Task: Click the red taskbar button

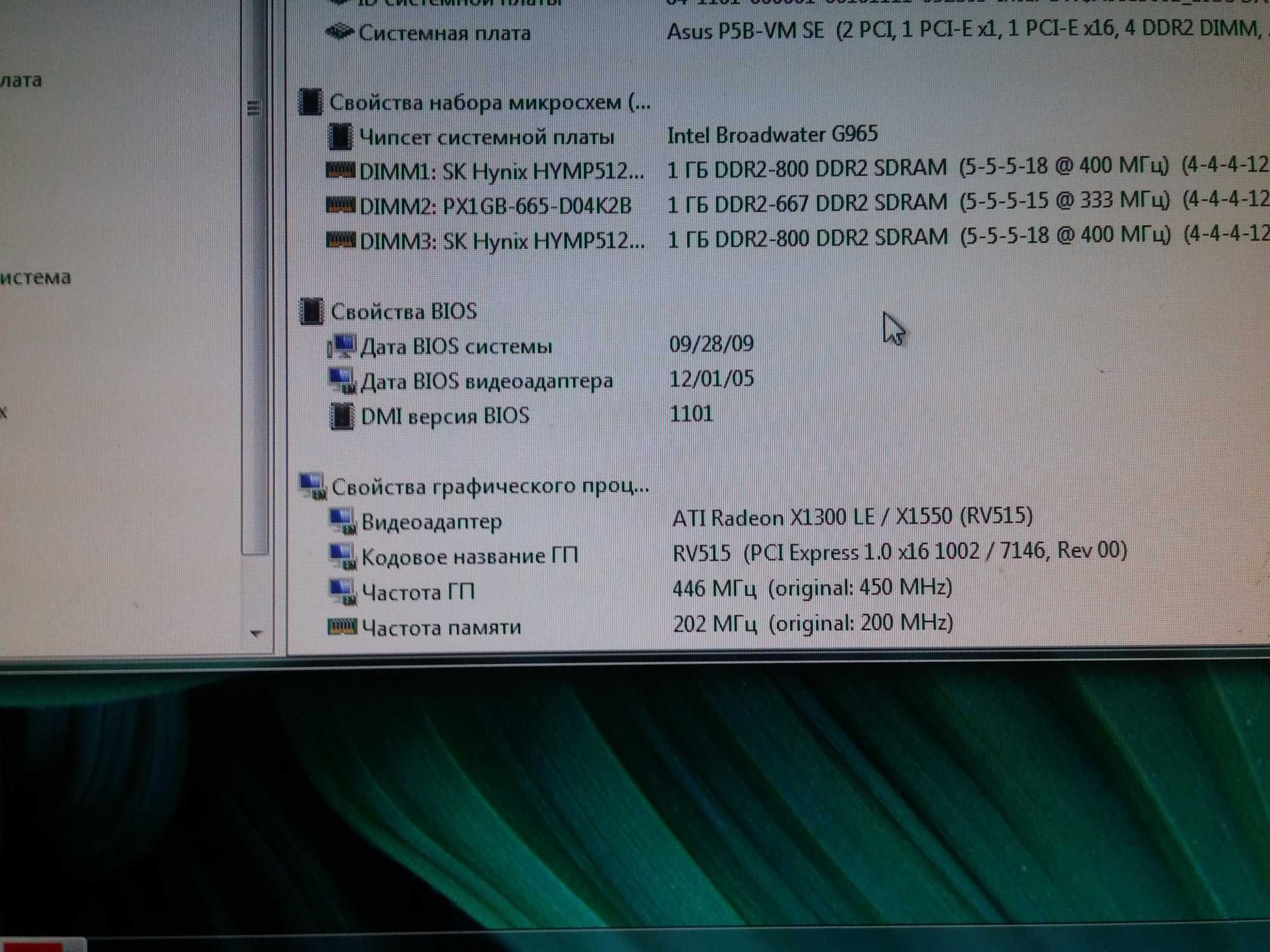Action: pos(42,945)
